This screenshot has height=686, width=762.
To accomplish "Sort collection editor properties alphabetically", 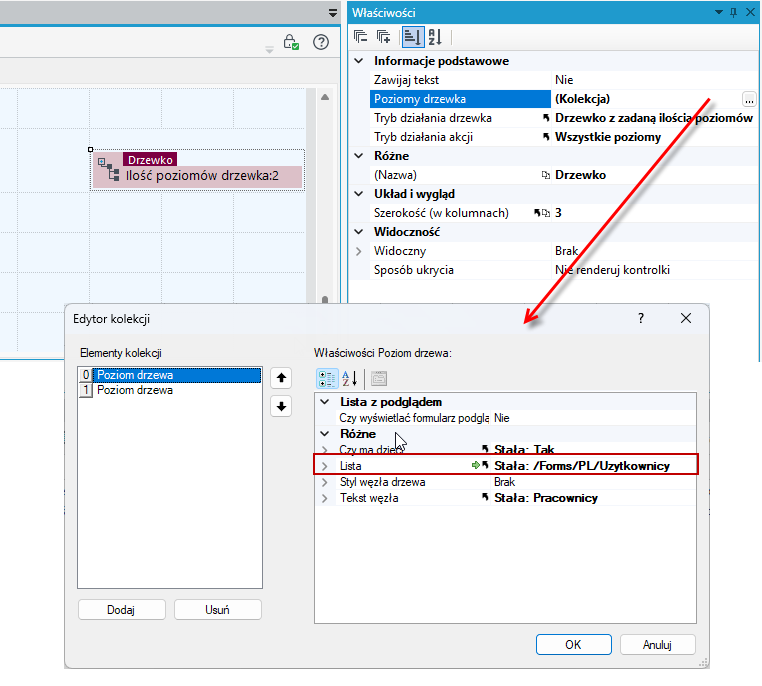I will click(349, 378).
